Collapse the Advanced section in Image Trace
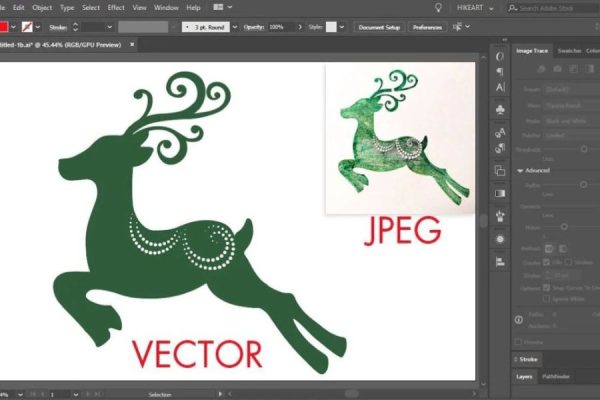 point(518,170)
